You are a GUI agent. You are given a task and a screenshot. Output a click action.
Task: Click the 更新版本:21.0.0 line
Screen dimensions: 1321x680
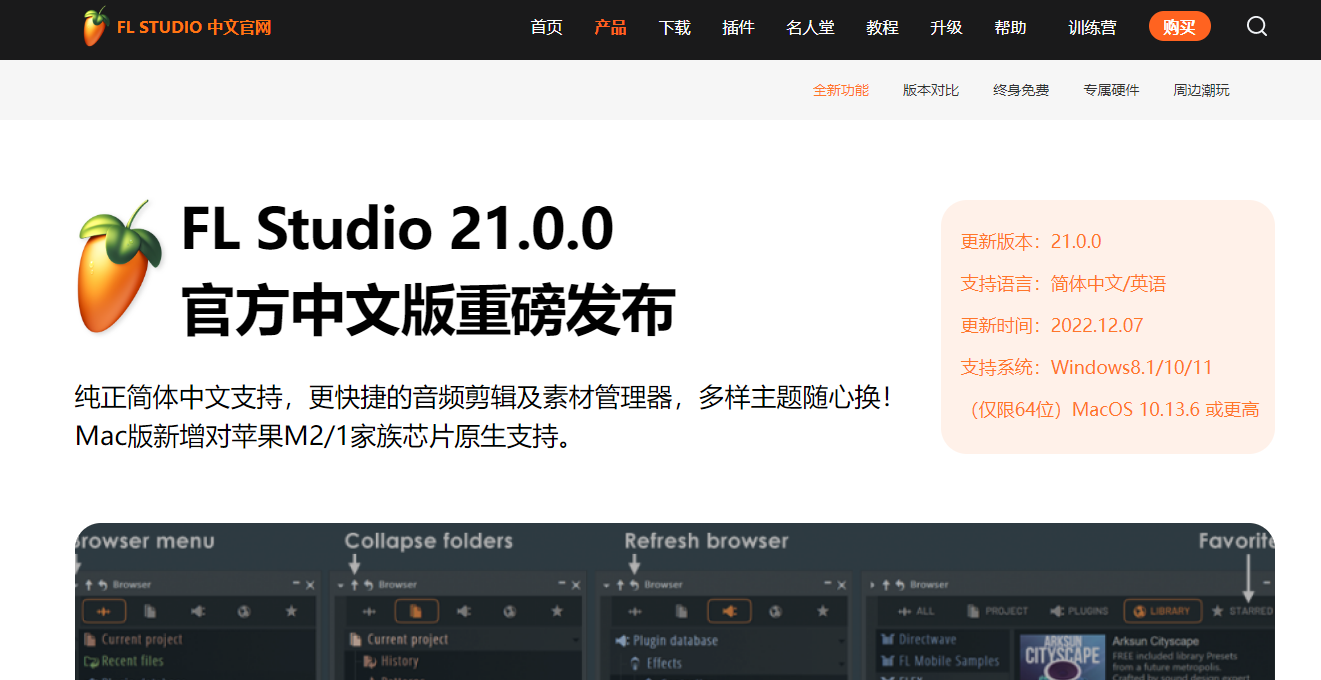click(1031, 241)
